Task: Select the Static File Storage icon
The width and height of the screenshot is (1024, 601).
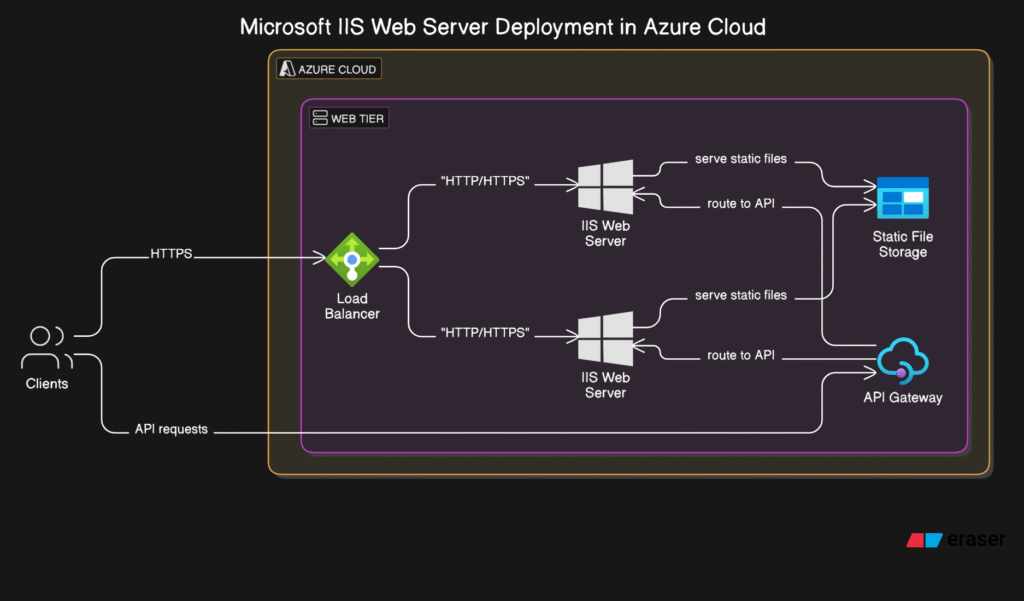Action: click(903, 197)
